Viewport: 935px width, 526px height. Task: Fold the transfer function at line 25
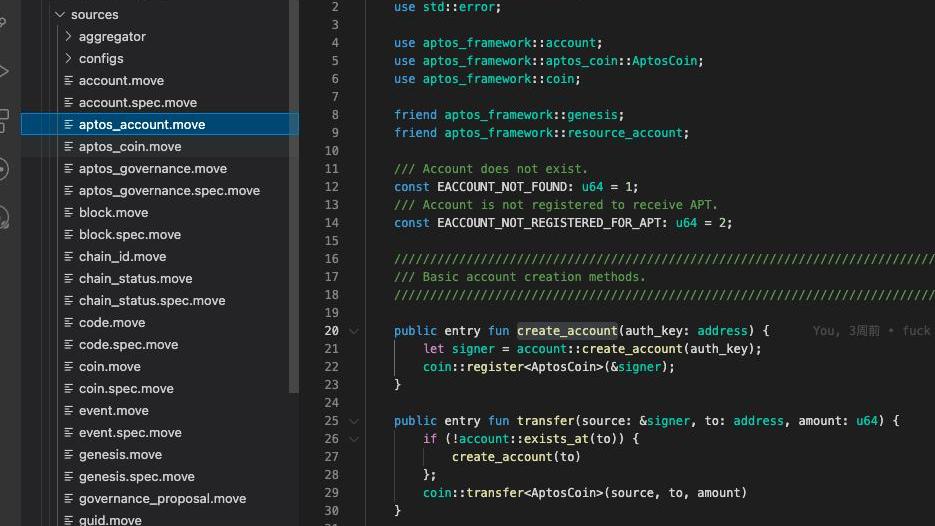click(x=354, y=421)
